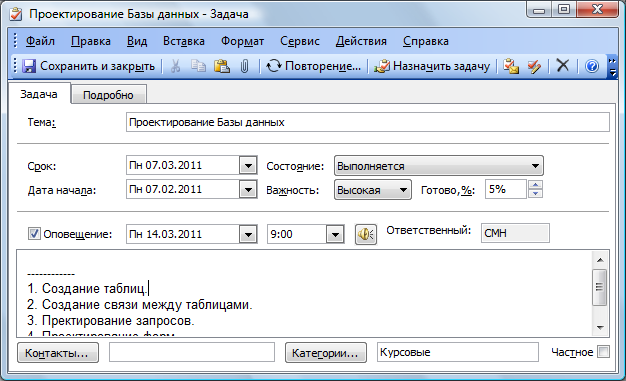626x381 pixels.
Task: Open the Формат menu
Action: [x=242, y=41]
